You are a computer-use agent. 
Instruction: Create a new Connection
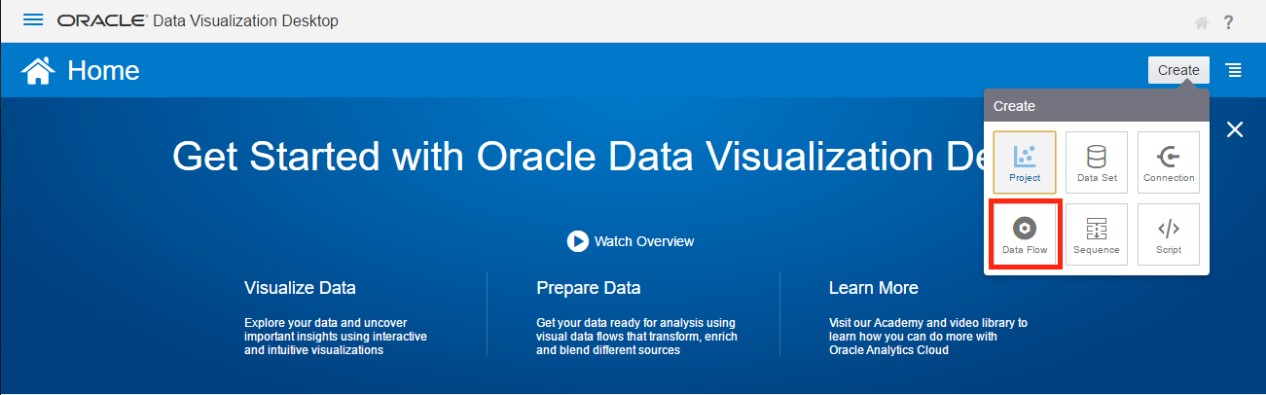pyautogui.click(x=1169, y=162)
